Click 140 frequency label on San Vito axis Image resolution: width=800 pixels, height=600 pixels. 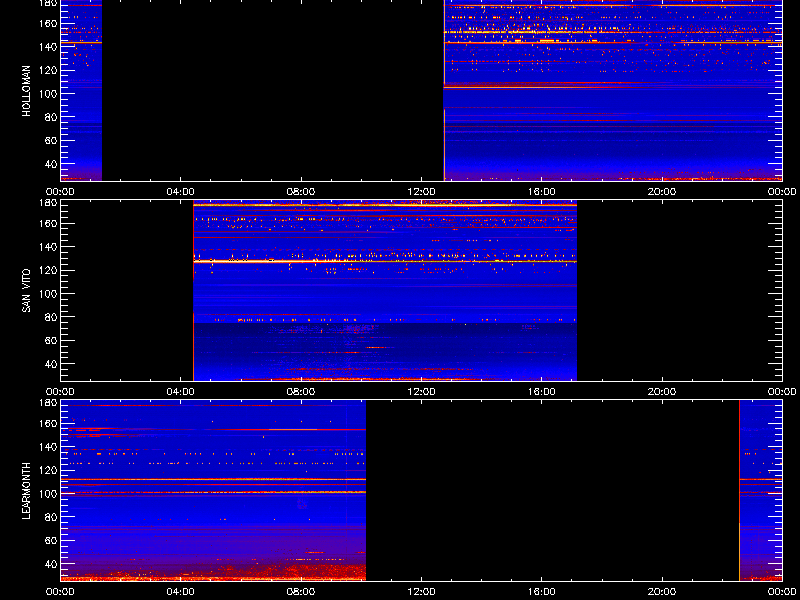coord(47,247)
